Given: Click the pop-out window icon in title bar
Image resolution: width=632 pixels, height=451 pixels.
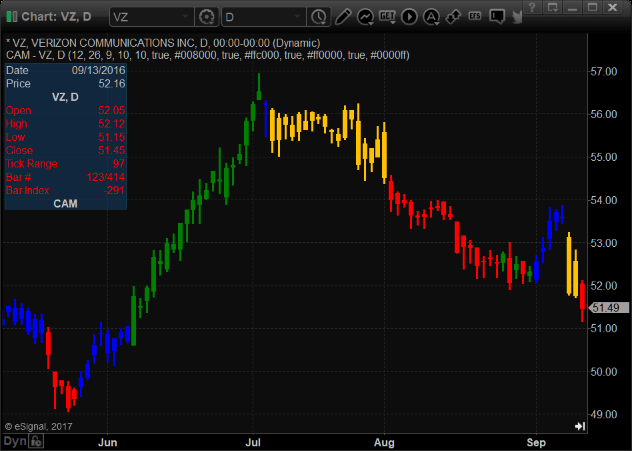Looking at the screenshot, I should (x=552, y=7).
